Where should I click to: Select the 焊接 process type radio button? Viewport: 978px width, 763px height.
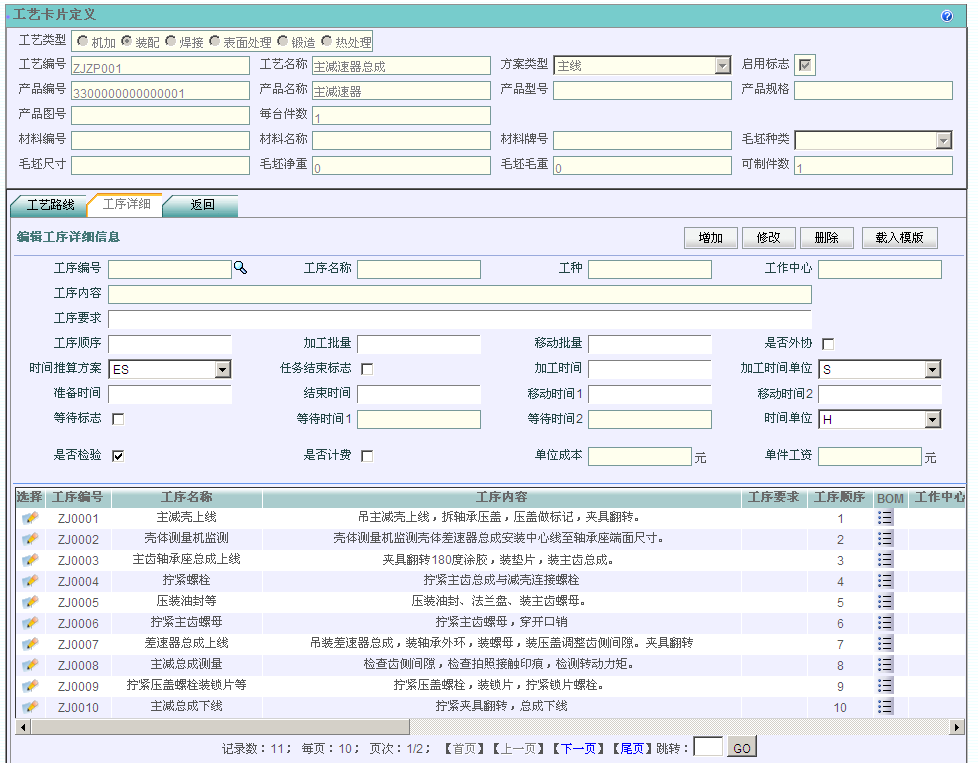pyautogui.click(x=171, y=41)
